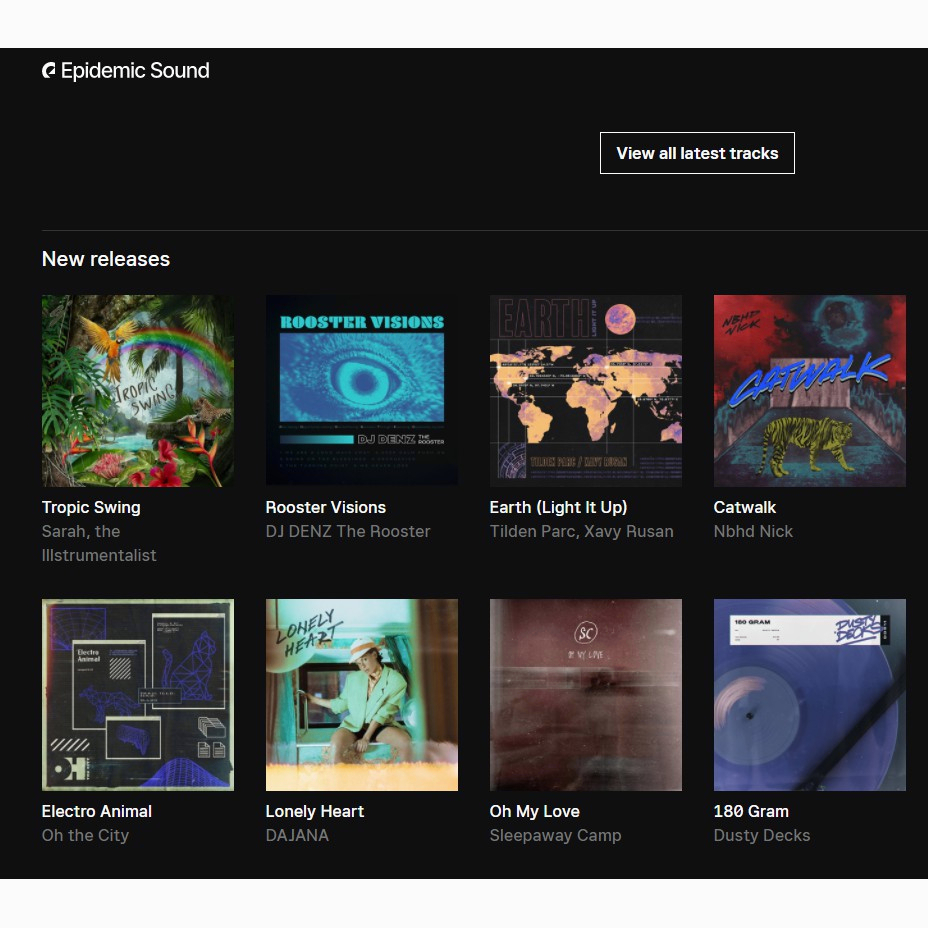Viewport: 928px width, 928px height.
Task: Click the New releases heading
Action: point(106,259)
